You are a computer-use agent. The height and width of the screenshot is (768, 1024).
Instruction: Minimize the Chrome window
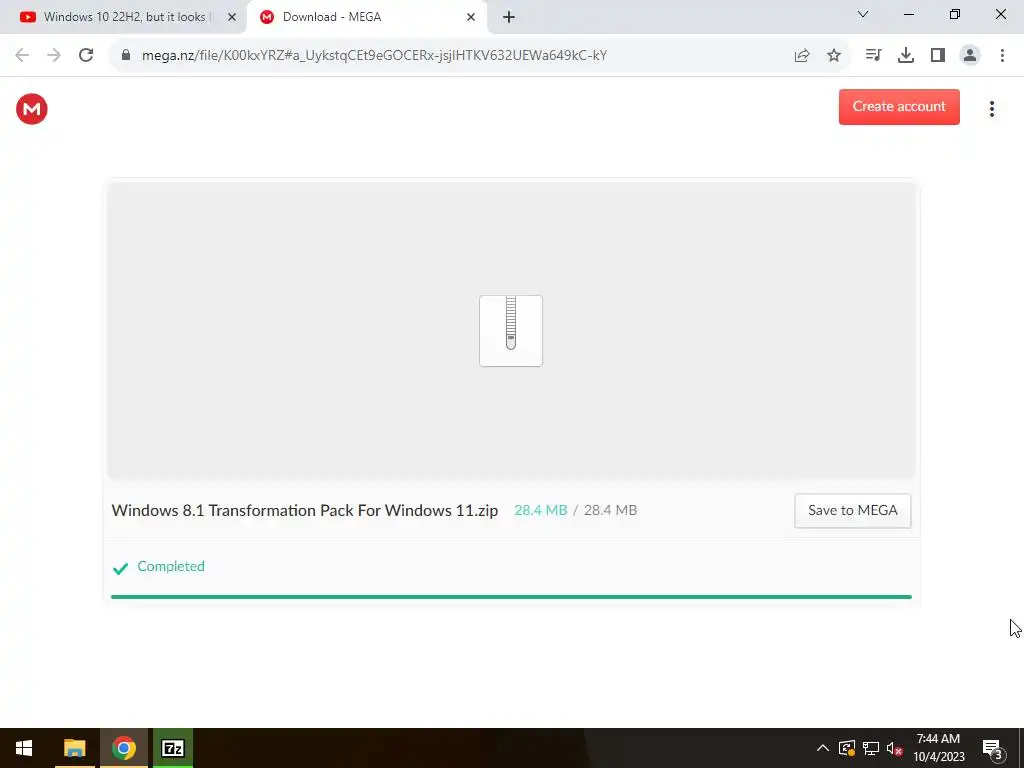tap(908, 14)
